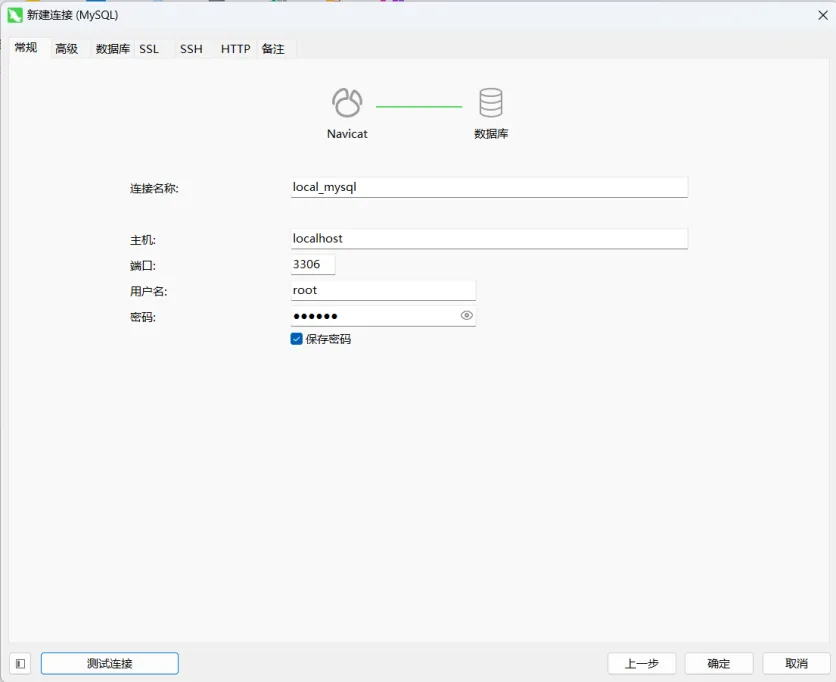The image size is (836, 682).
Task: Cancel with the 取消 button
Action: click(x=797, y=663)
